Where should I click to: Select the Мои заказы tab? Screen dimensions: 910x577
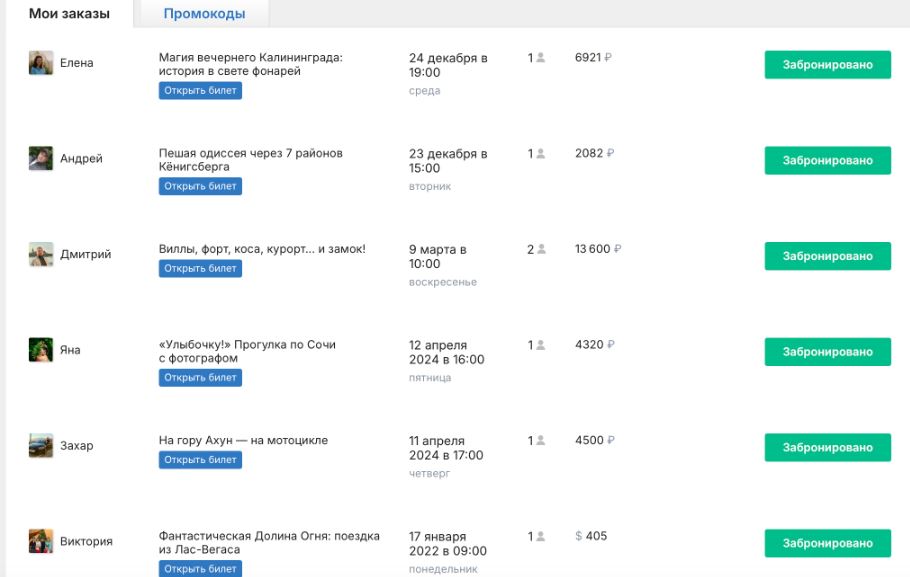click(x=69, y=14)
